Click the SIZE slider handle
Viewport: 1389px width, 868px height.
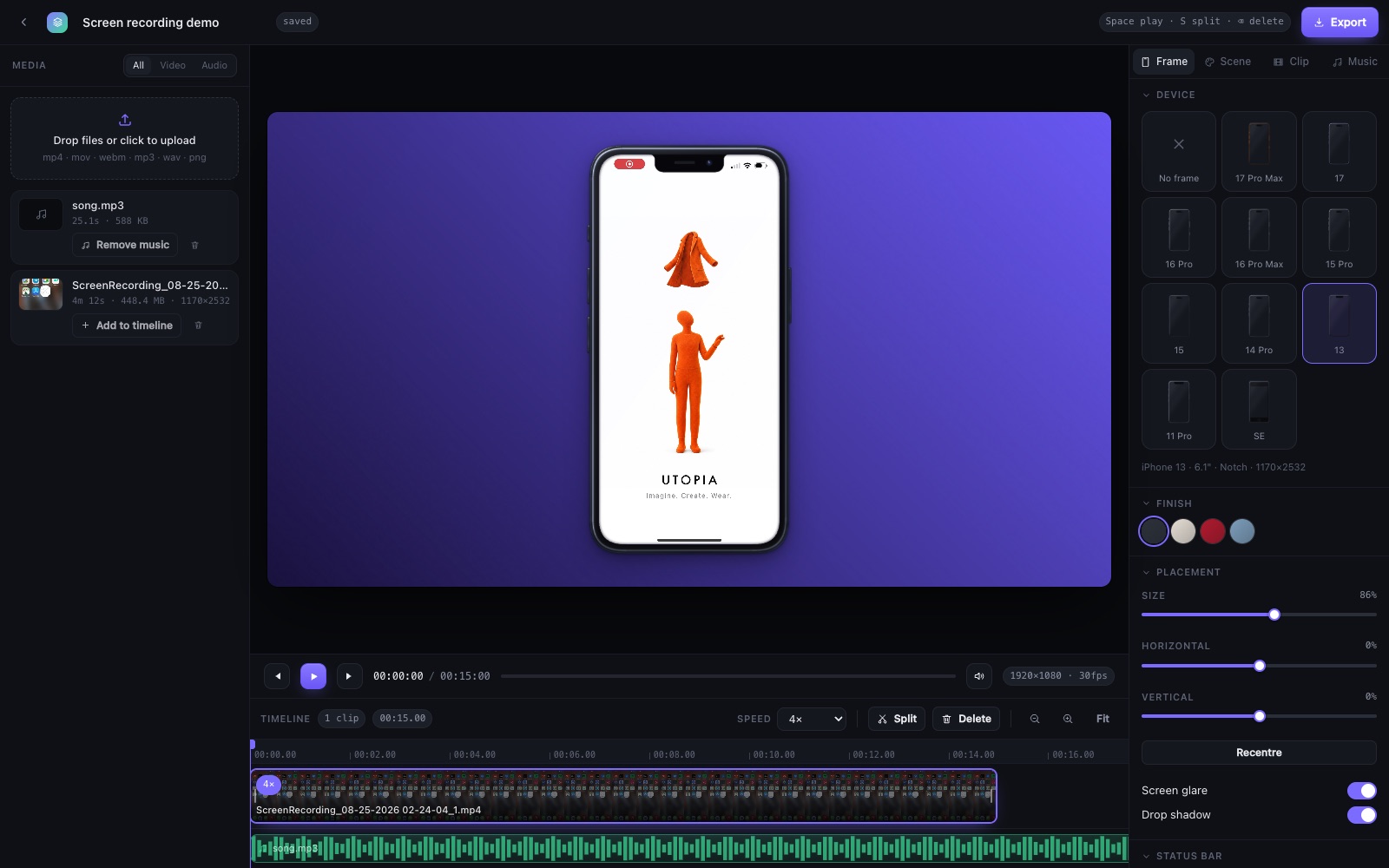click(1274, 615)
